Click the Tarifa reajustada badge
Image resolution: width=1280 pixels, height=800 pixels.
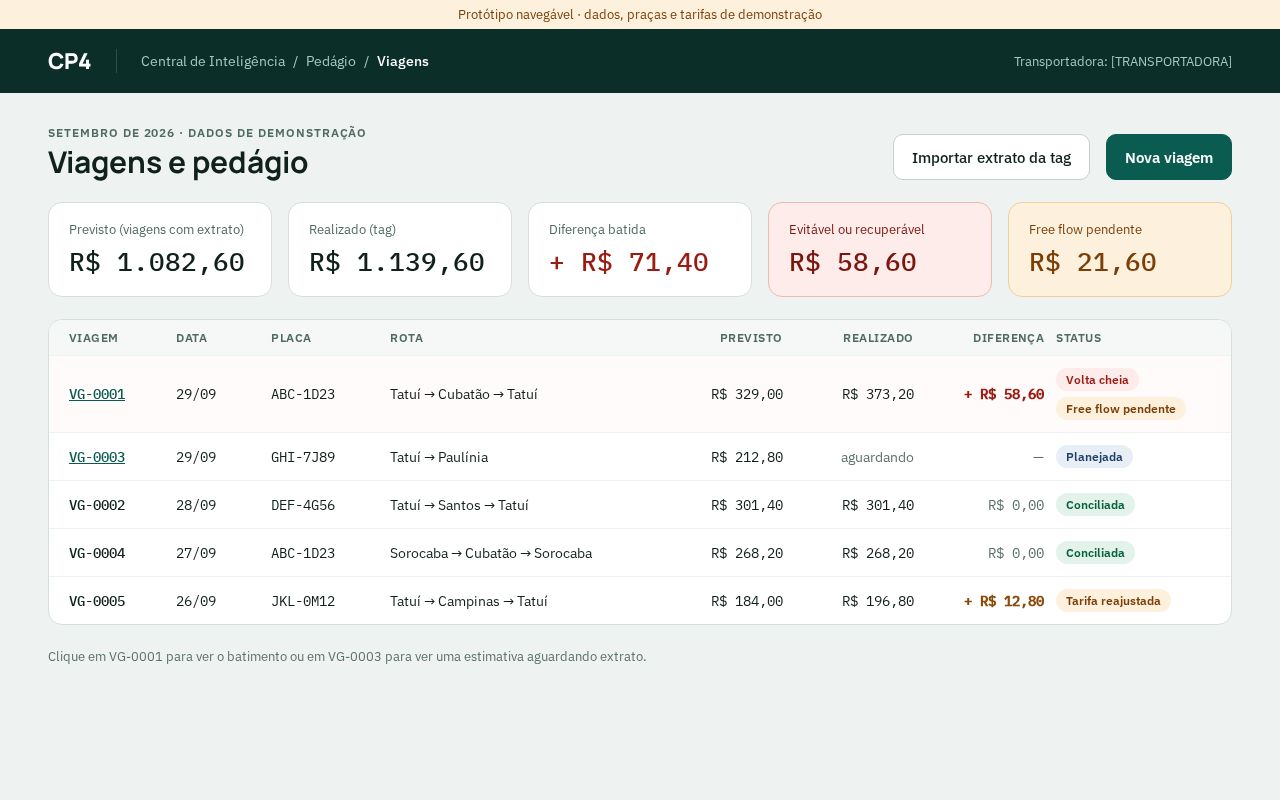(x=1113, y=601)
